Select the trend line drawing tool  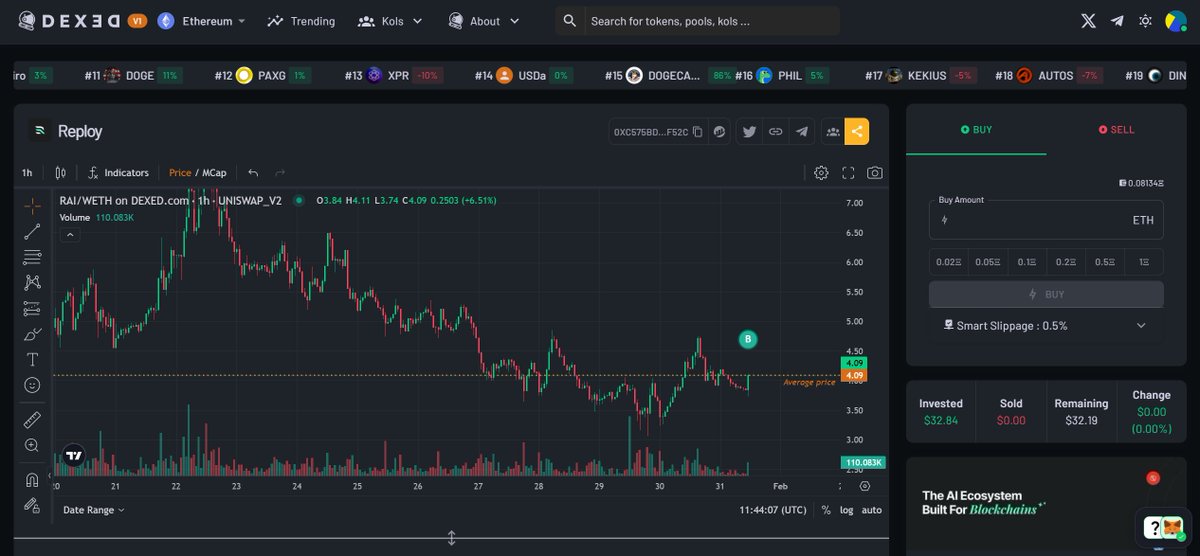pos(33,232)
